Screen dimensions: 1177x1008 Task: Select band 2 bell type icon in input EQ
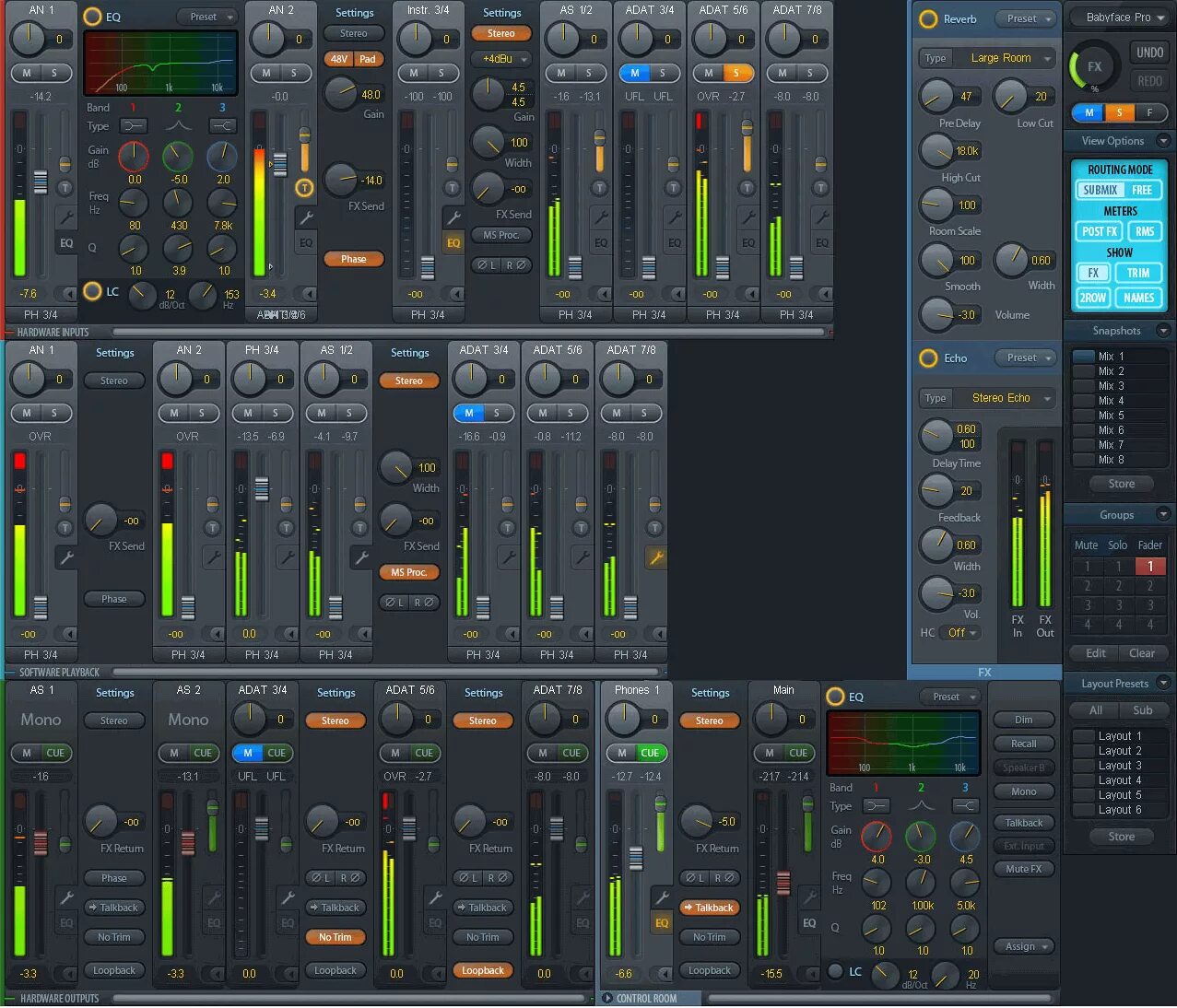click(178, 126)
